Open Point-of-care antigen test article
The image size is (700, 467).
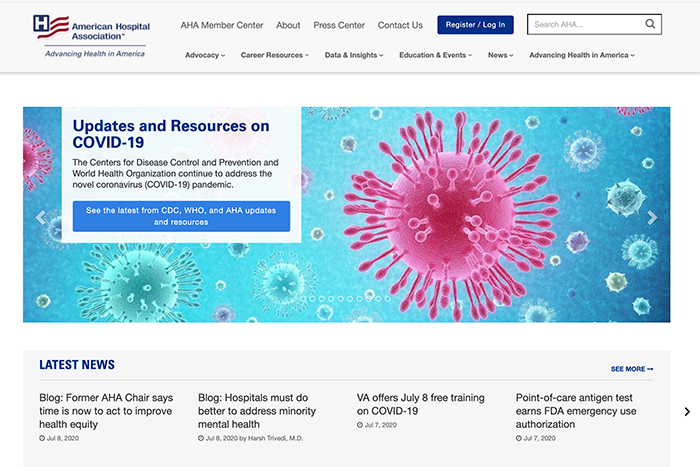576,411
